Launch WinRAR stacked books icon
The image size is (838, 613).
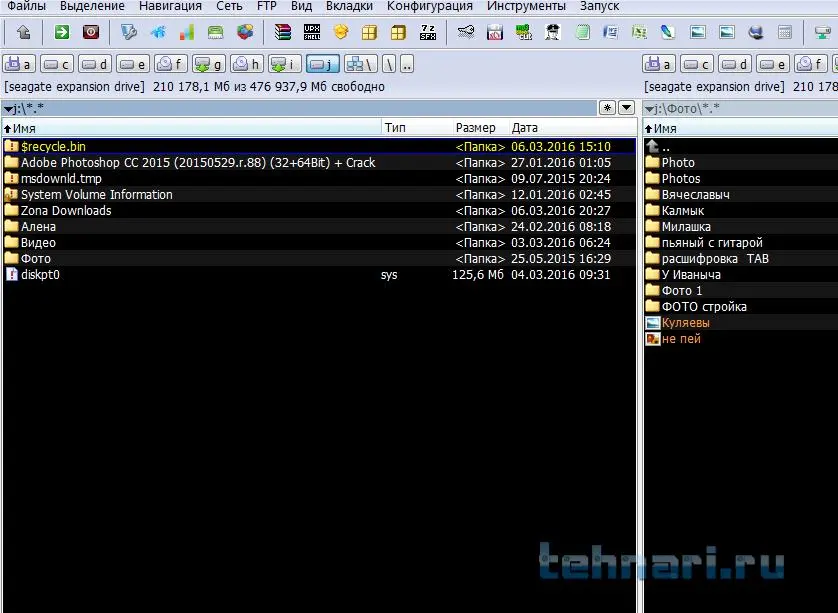point(283,33)
